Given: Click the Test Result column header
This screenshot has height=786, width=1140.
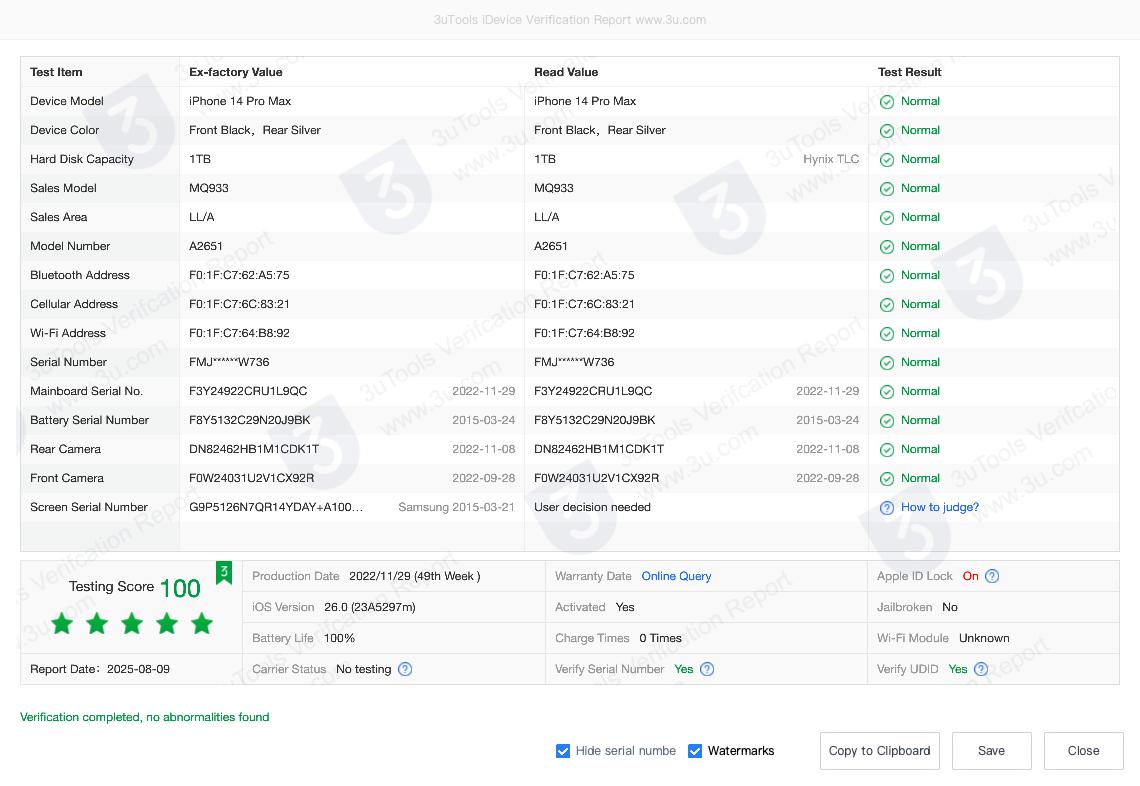Looking at the screenshot, I should tap(910, 72).
